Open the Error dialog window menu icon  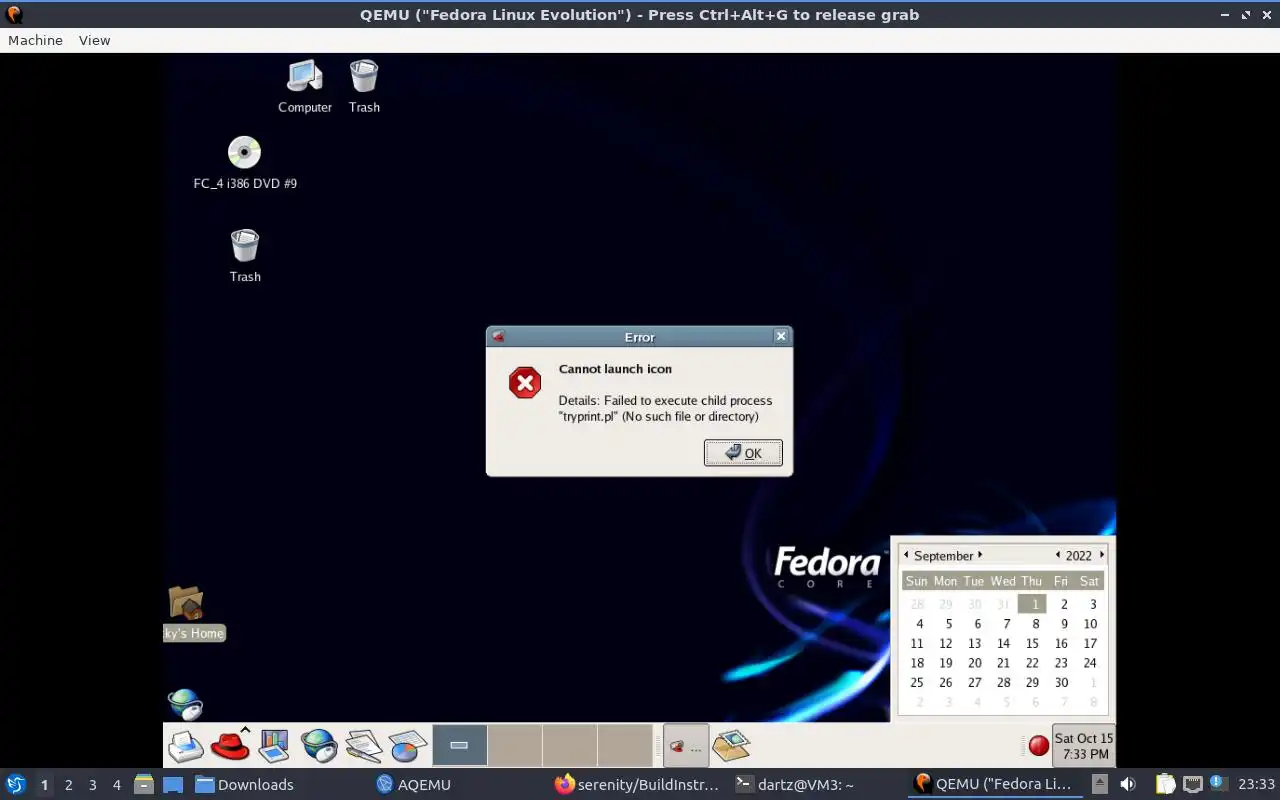498,337
